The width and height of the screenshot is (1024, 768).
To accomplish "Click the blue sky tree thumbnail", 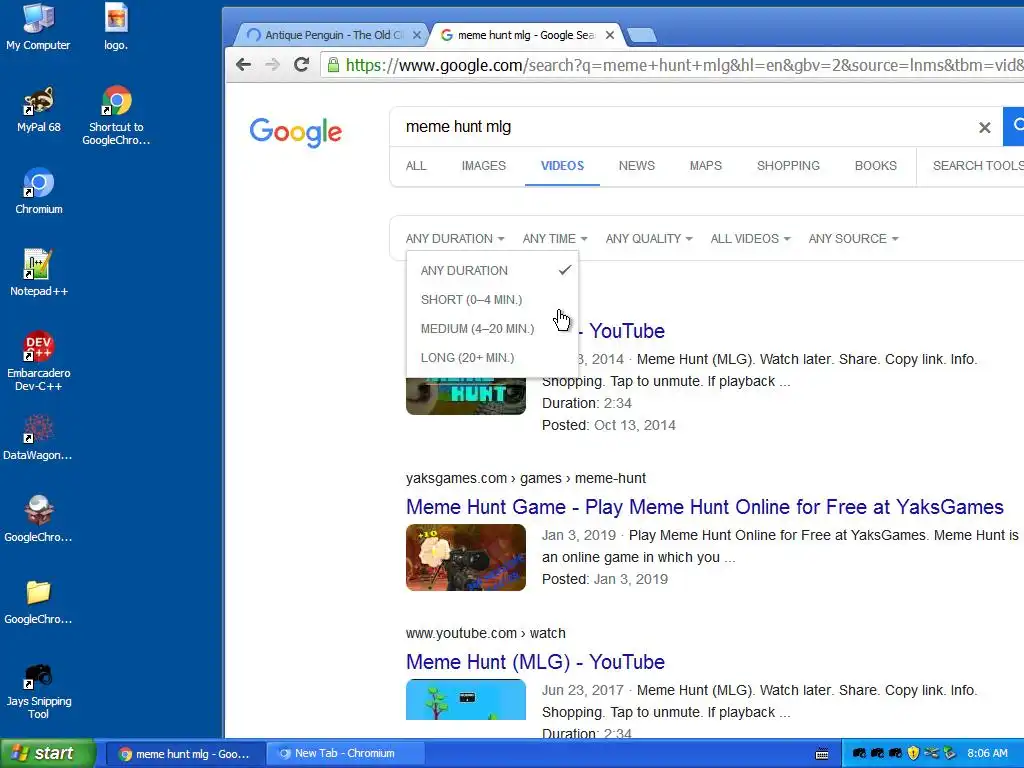I will click(466, 699).
